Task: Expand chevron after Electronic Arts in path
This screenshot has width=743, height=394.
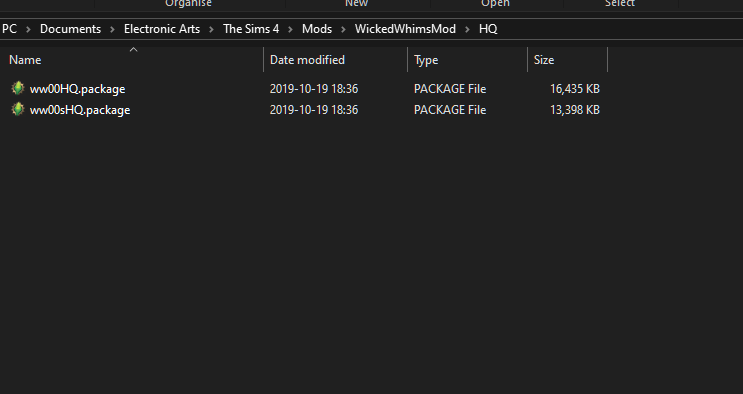Action: [211, 29]
